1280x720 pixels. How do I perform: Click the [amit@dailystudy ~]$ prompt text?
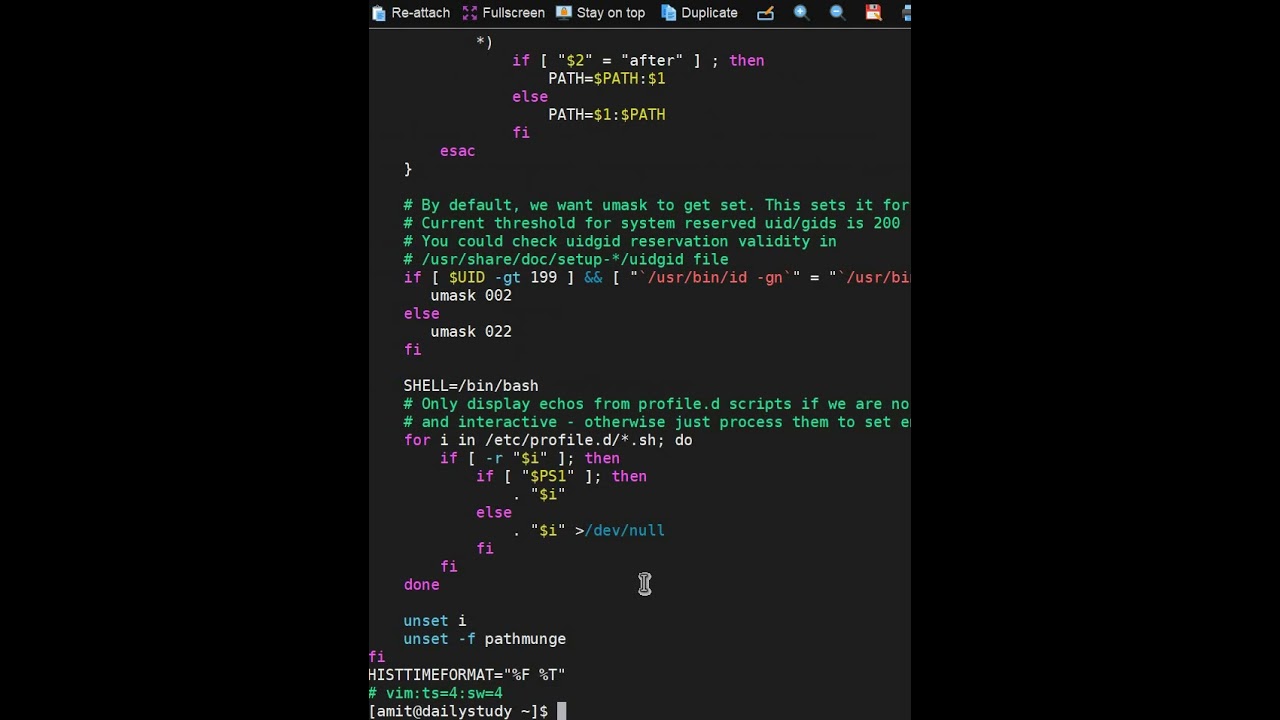(x=458, y=711)
